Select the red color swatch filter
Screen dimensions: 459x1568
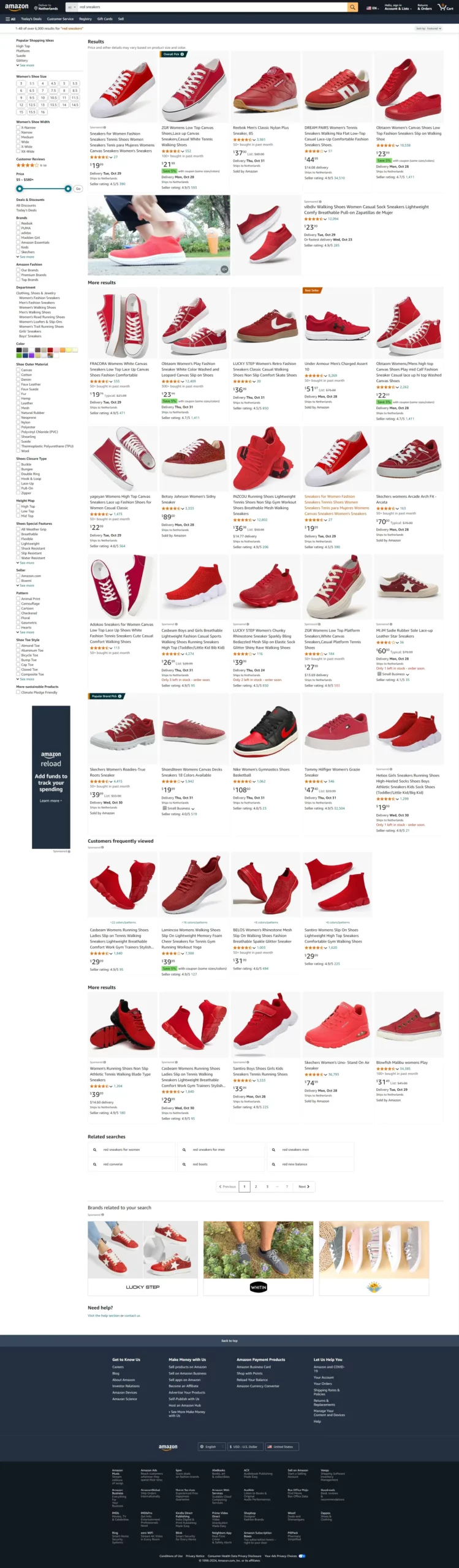coord(50,350)
